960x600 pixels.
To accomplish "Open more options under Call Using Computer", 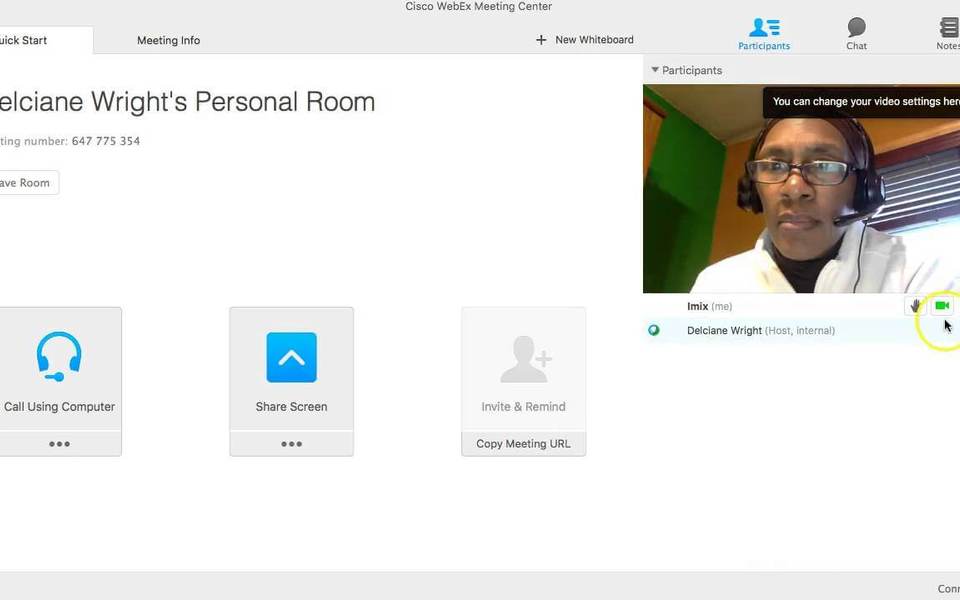I will click(x=59, y=444).
